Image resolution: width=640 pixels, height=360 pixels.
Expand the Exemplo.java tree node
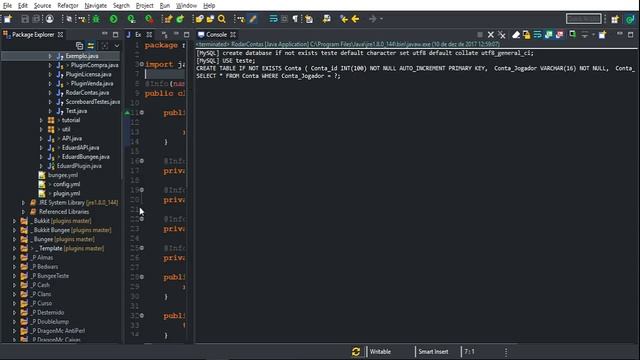click(x=50, y=56)
